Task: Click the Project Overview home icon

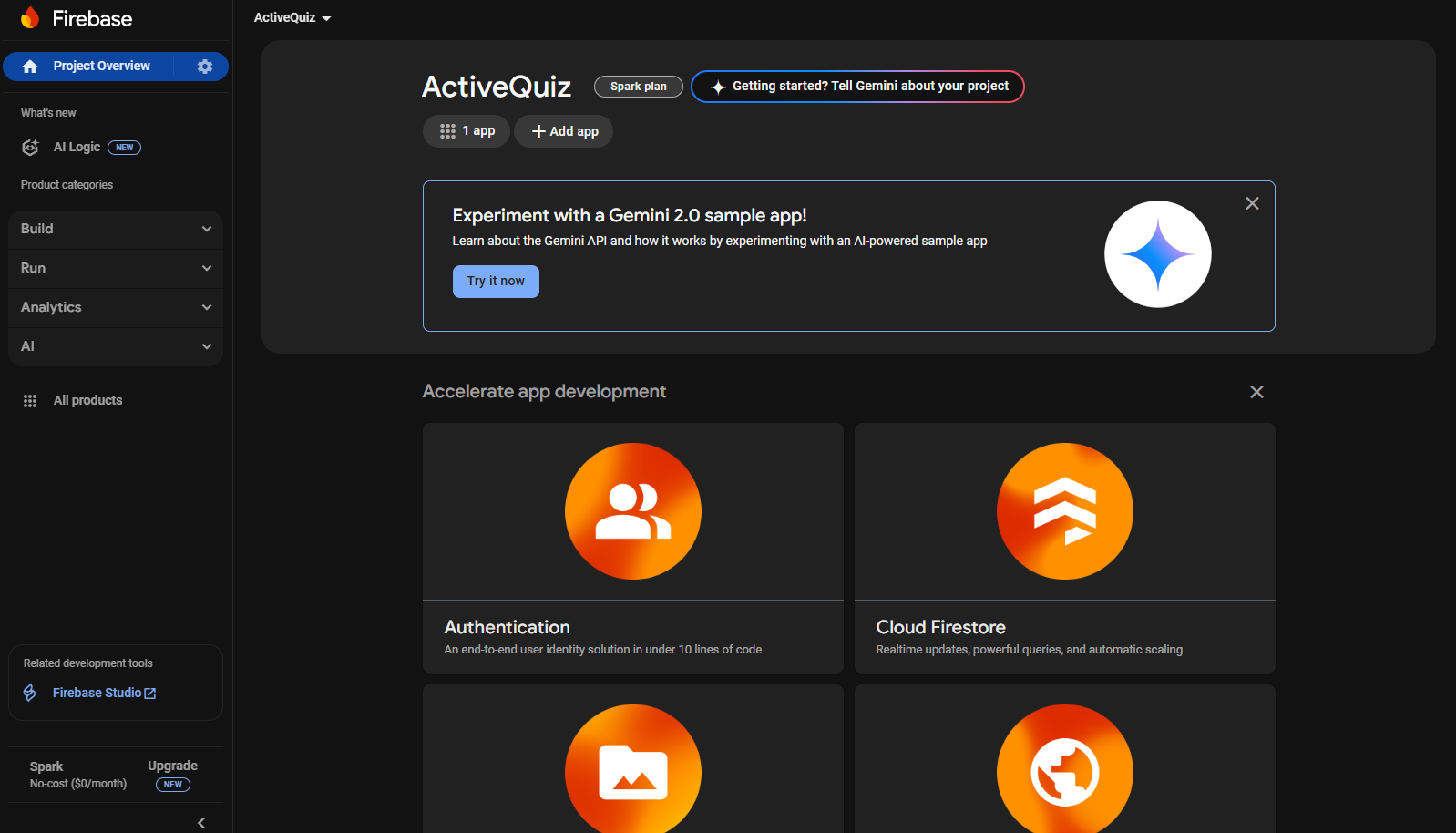Action: 30,67
